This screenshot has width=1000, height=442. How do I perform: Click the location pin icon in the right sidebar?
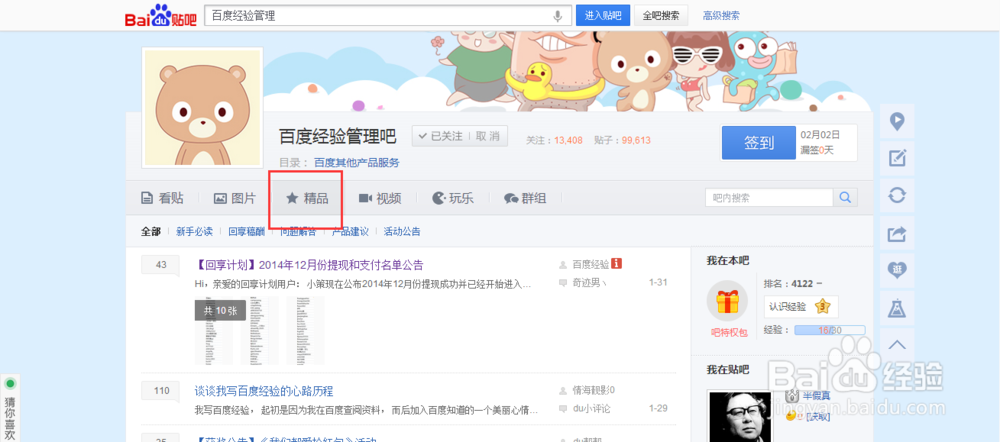(897, 121)
